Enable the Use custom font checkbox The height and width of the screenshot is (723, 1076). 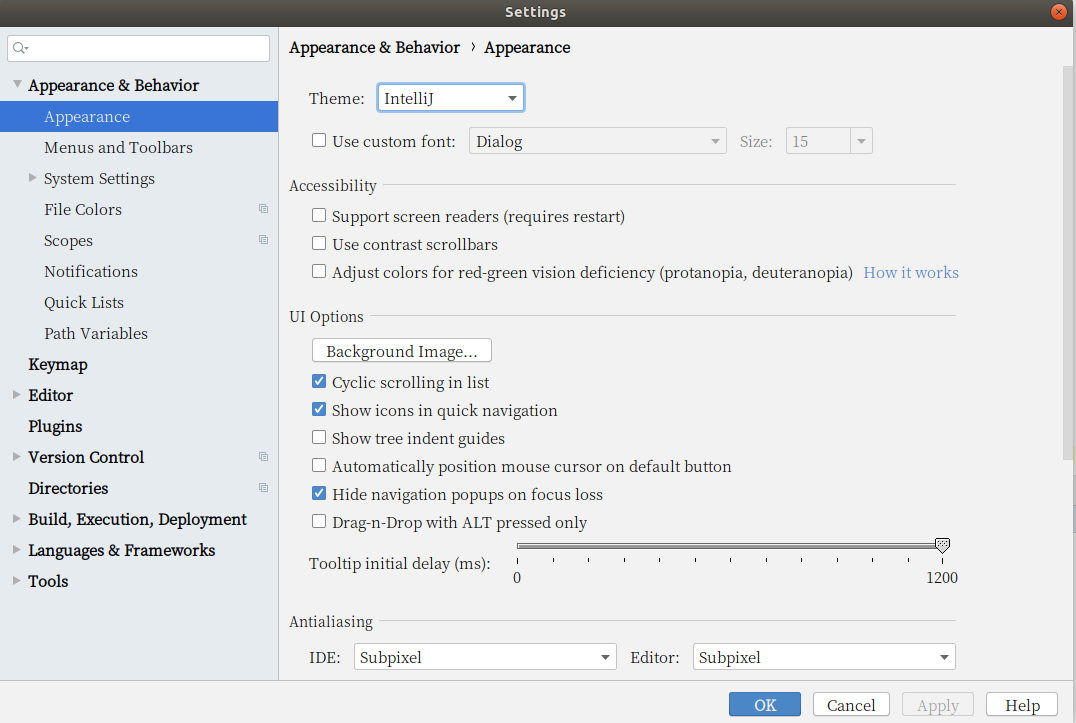click(319, 141)
